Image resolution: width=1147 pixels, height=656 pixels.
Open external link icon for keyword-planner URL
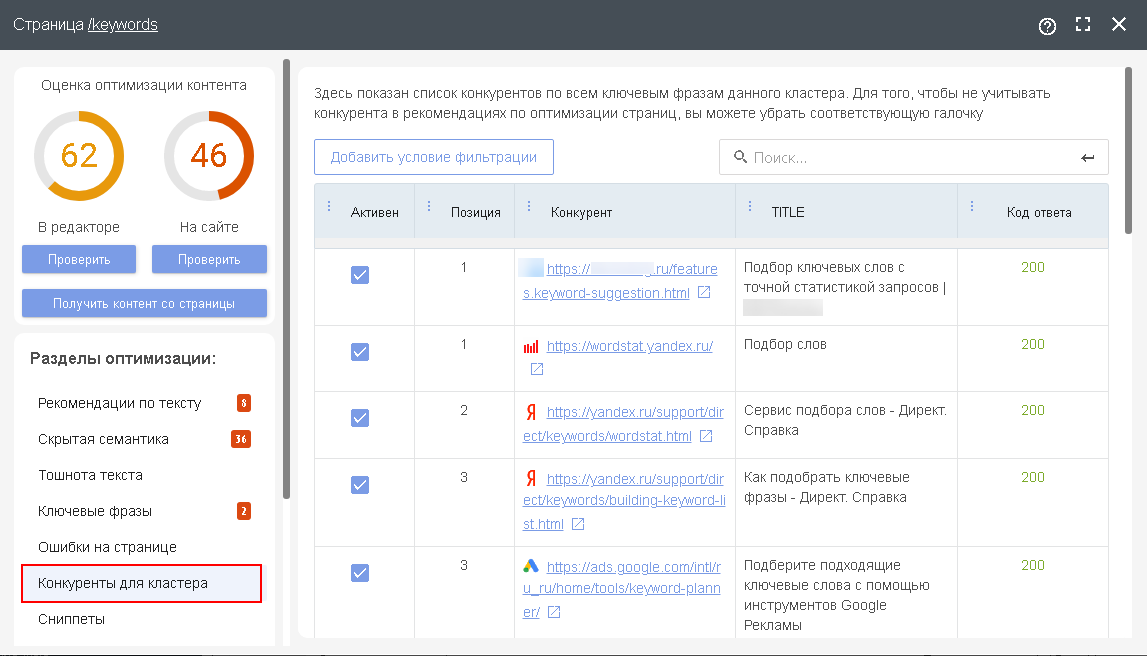pyautogui.click(x=554, y=612)
